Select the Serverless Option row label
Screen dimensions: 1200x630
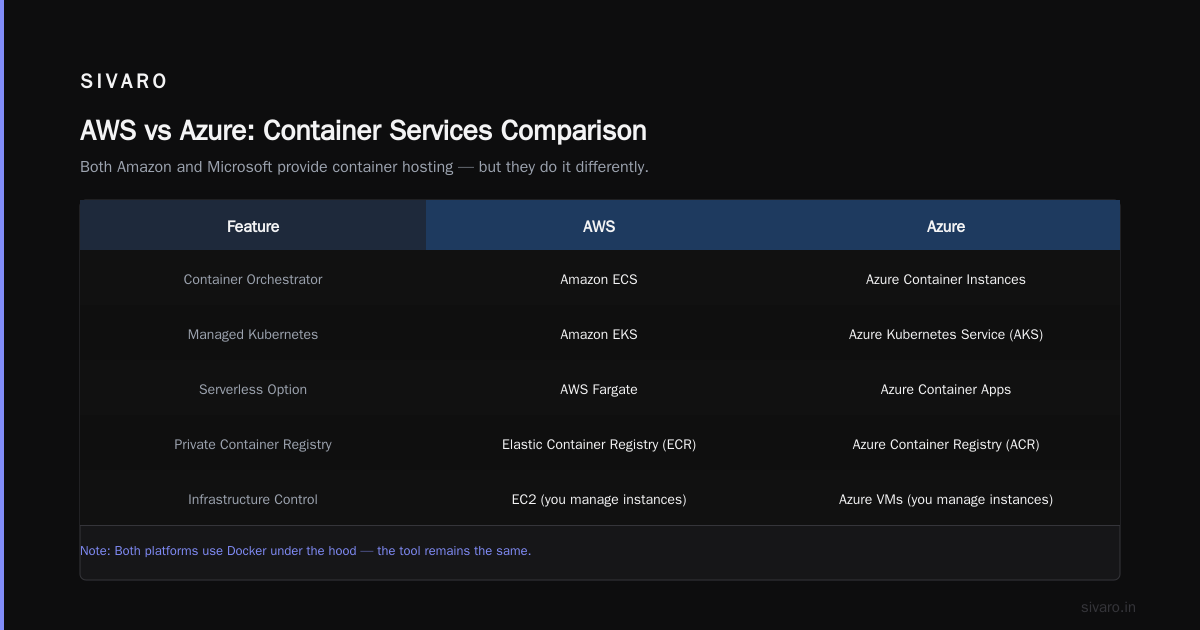pos(253,389)
